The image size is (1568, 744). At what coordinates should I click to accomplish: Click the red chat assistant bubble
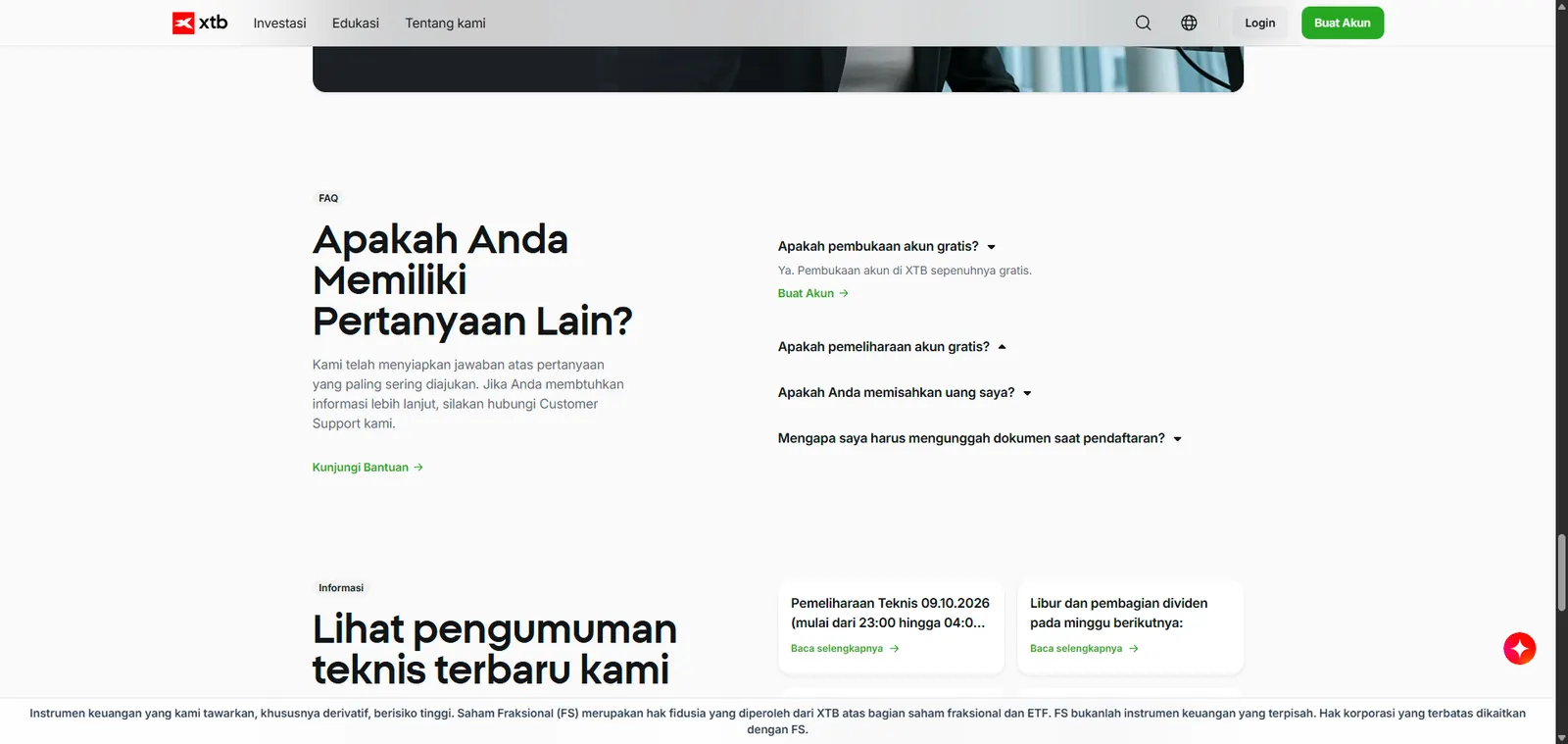point(1519,648)
